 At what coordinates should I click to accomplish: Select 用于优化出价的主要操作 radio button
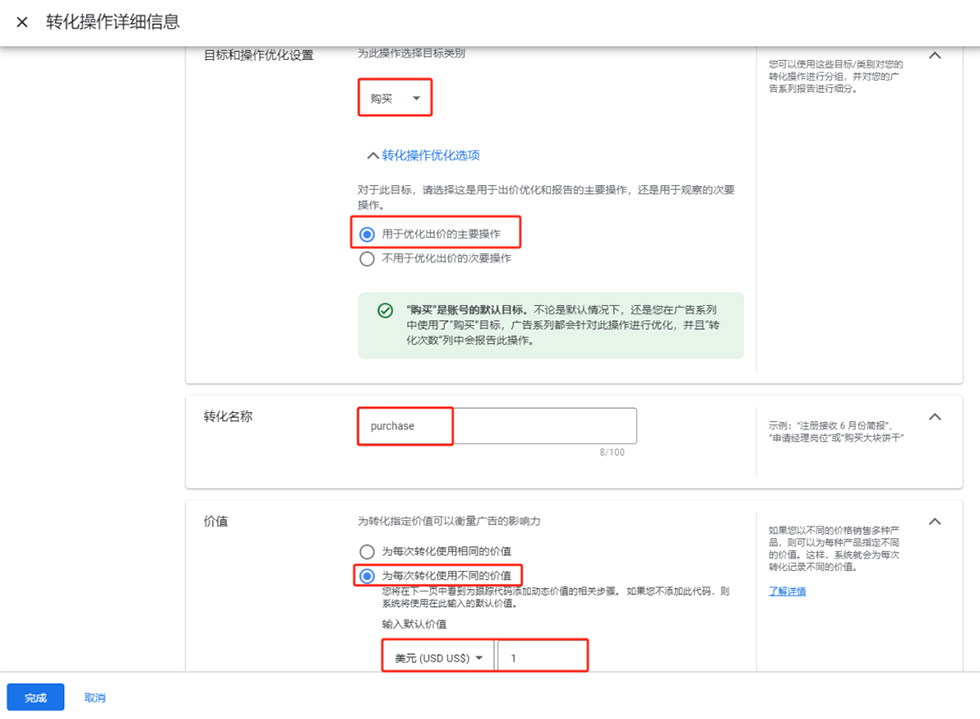[367, 234]
